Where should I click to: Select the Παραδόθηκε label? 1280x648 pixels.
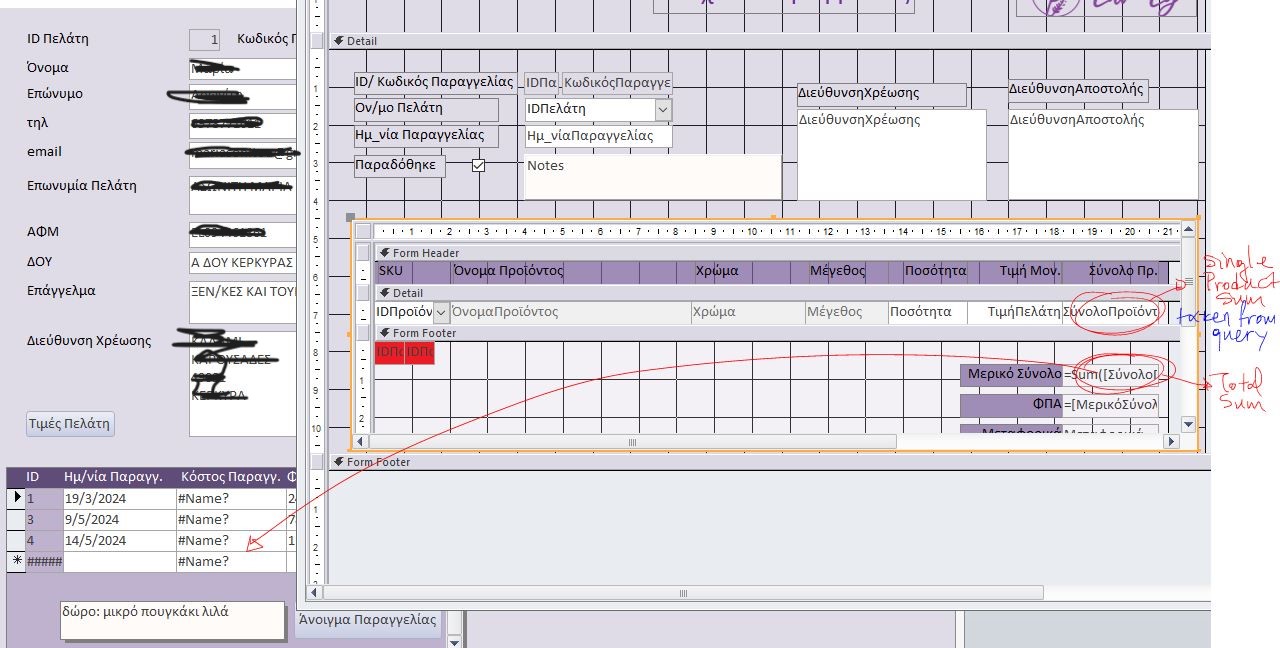click(x=400, y=166)
